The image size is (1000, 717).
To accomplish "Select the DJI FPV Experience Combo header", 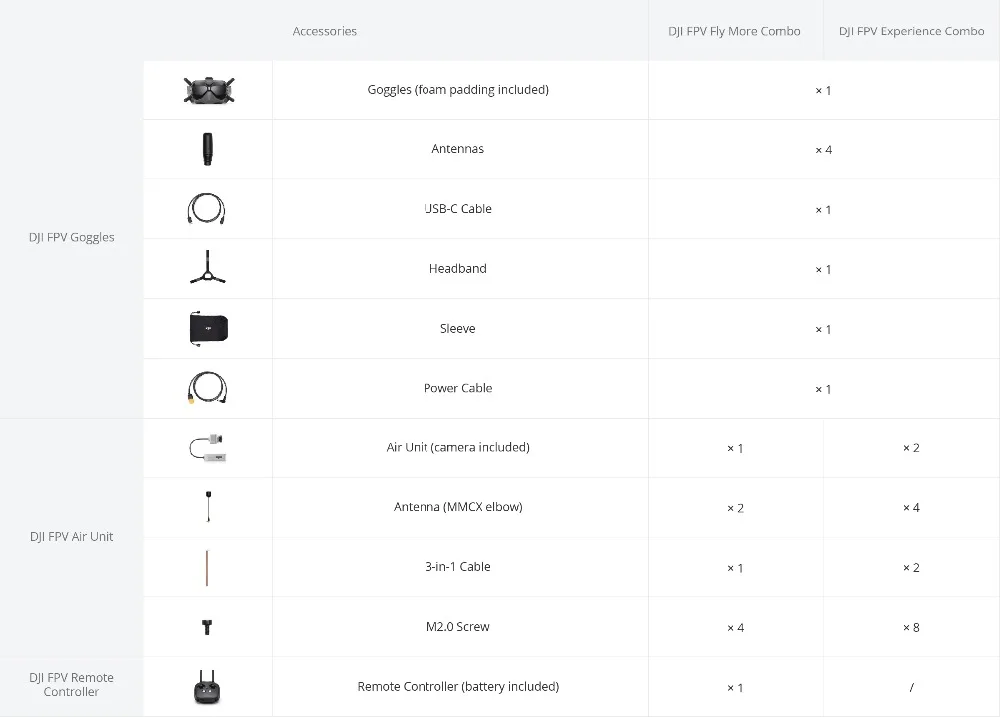I will pos(911,31).
